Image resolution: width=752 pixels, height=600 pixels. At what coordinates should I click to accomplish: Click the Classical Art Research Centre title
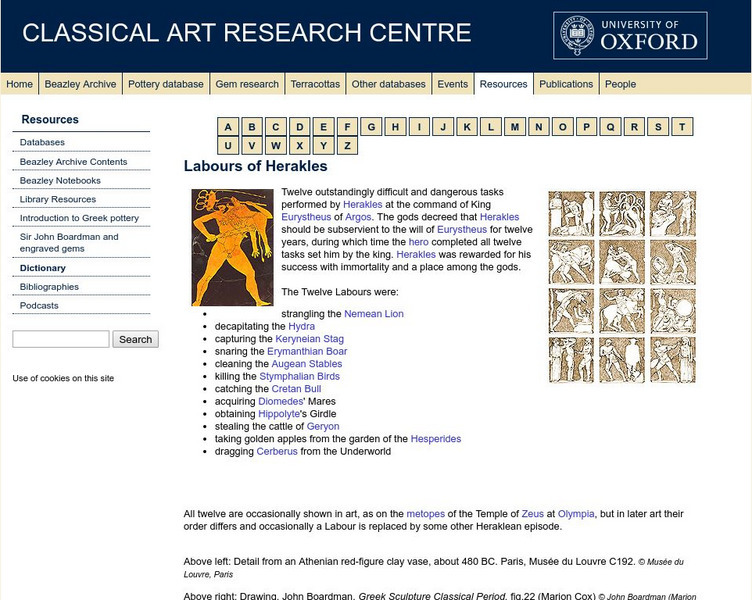point(247,33)
